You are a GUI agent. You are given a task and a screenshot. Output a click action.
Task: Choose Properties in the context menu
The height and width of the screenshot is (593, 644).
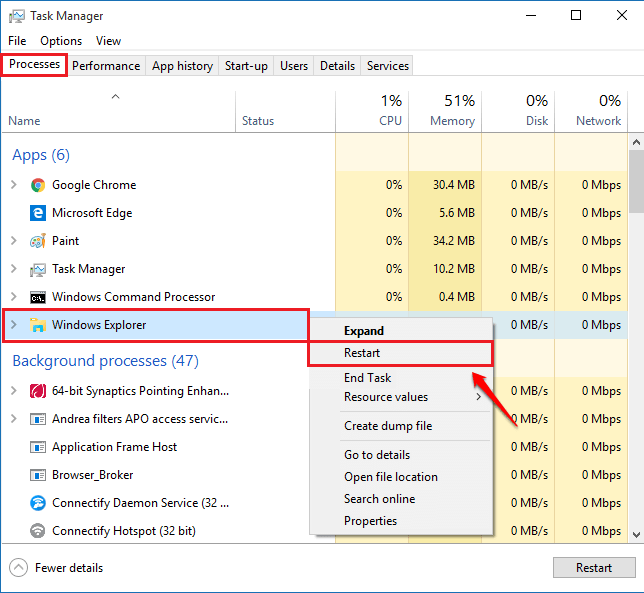tap(401, 521)
